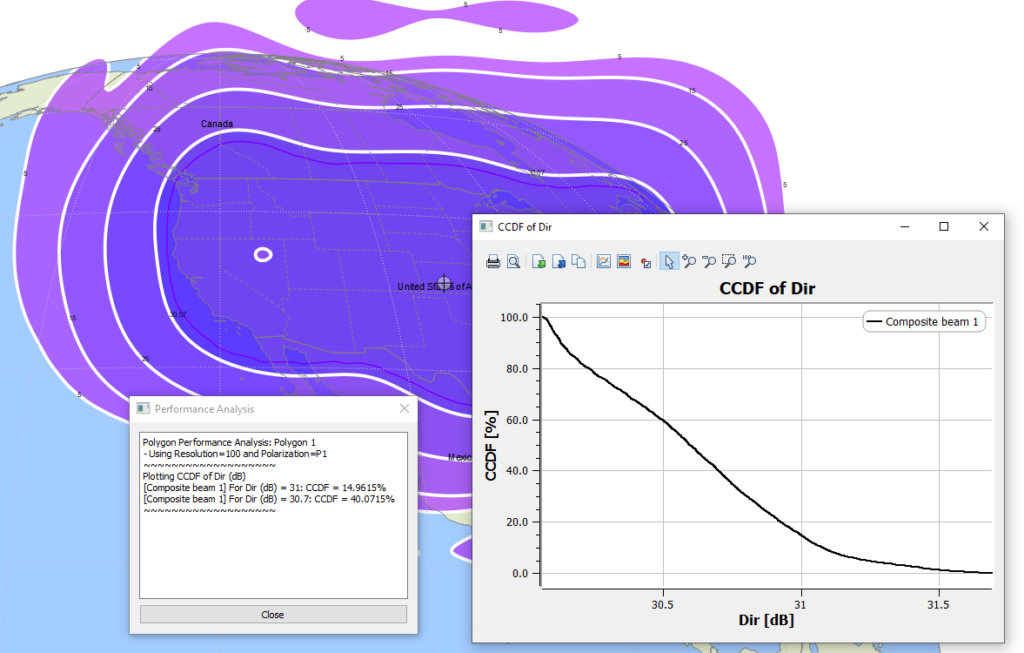Click the copy plot icon
The image size is (1024, 653).
578,262
